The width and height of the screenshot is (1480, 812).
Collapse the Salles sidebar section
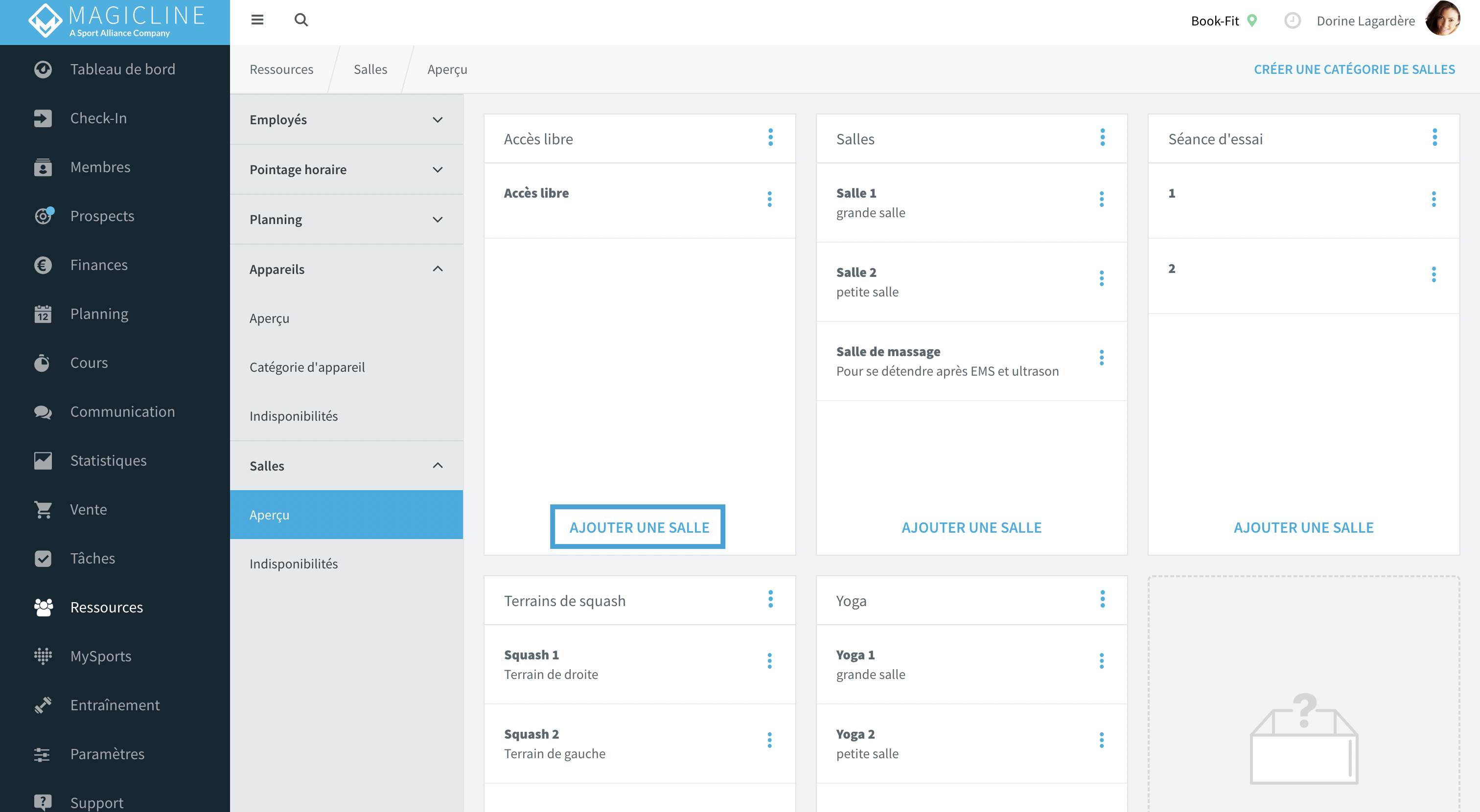347,466
